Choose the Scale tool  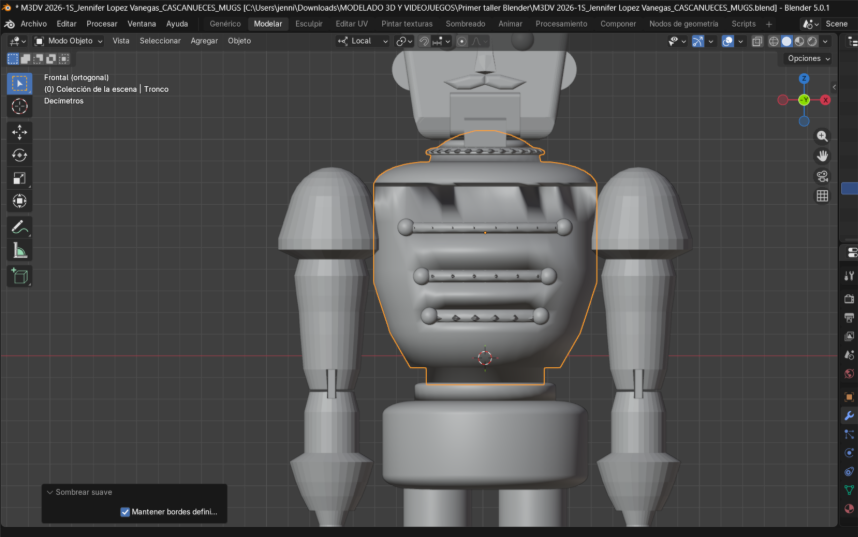(19, 178)
